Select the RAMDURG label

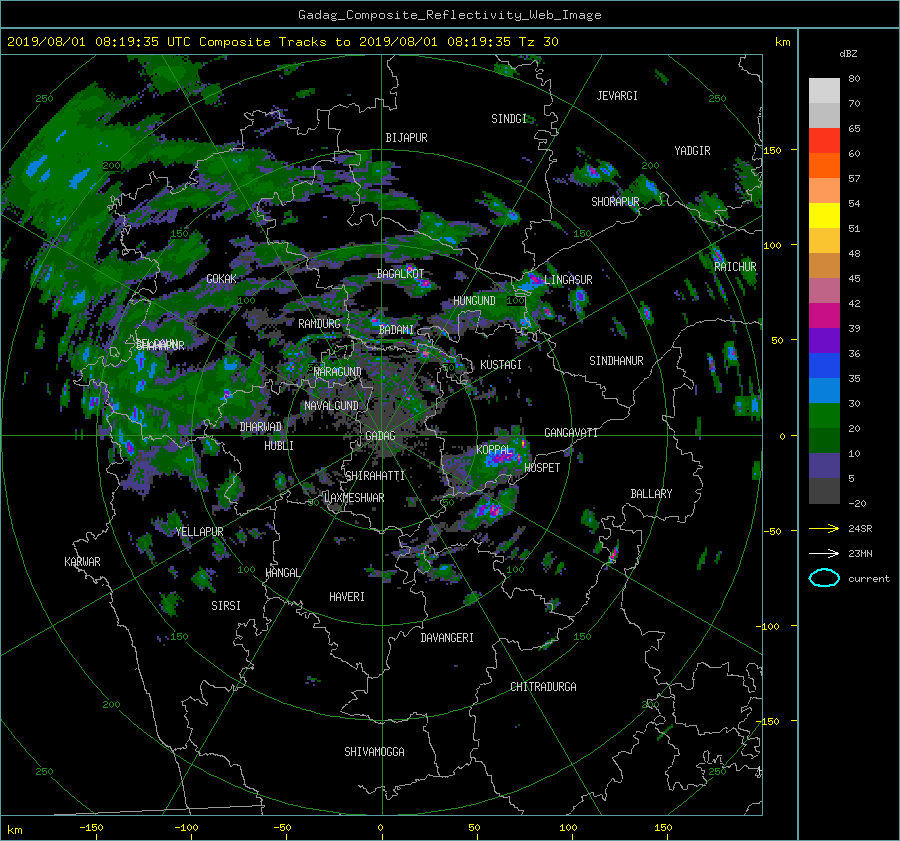click(319, 324)
